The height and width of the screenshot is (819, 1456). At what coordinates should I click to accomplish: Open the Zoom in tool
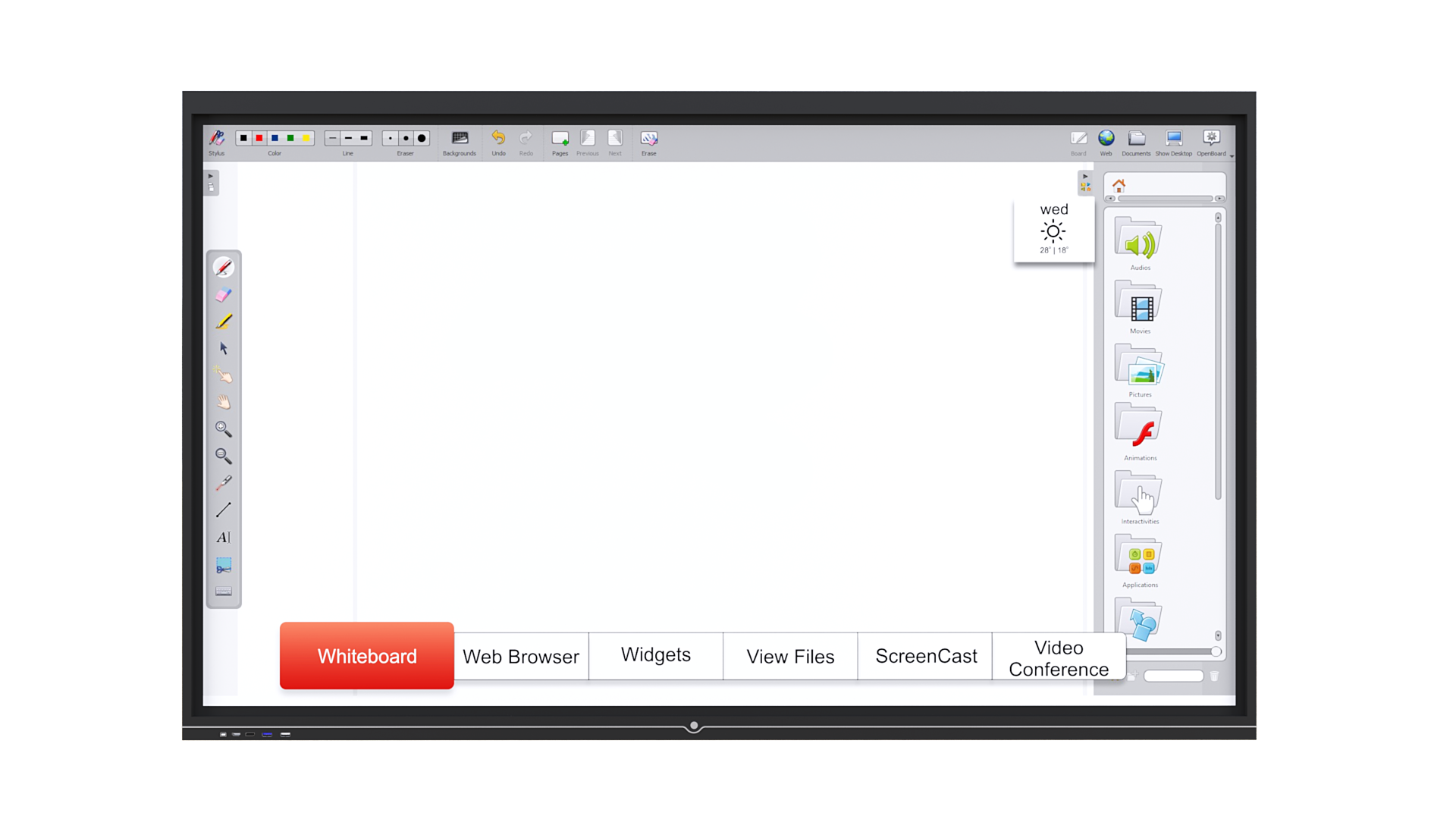(x=223, y=429)
